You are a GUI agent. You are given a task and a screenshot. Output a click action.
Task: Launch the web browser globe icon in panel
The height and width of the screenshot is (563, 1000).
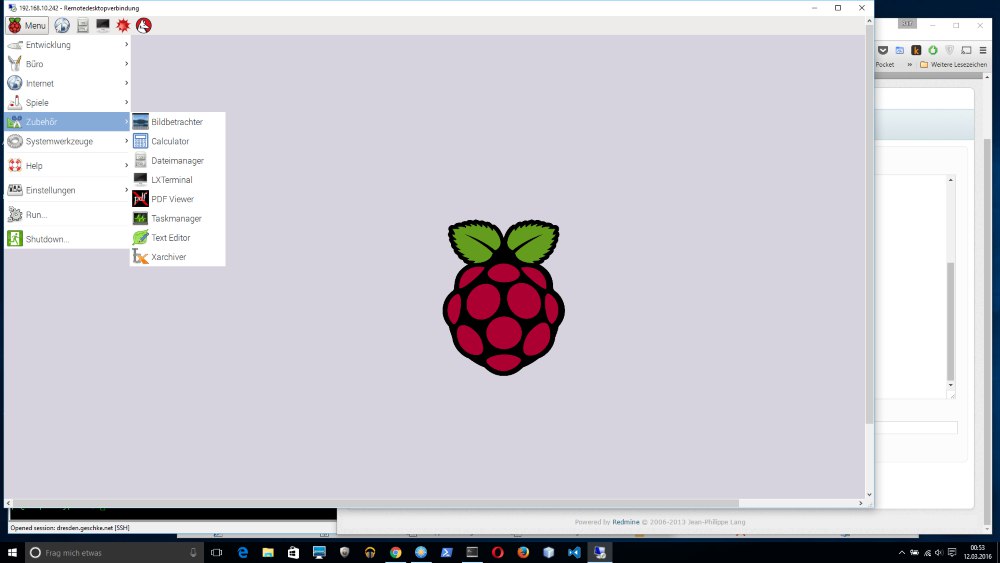click(x=62, y=26)
